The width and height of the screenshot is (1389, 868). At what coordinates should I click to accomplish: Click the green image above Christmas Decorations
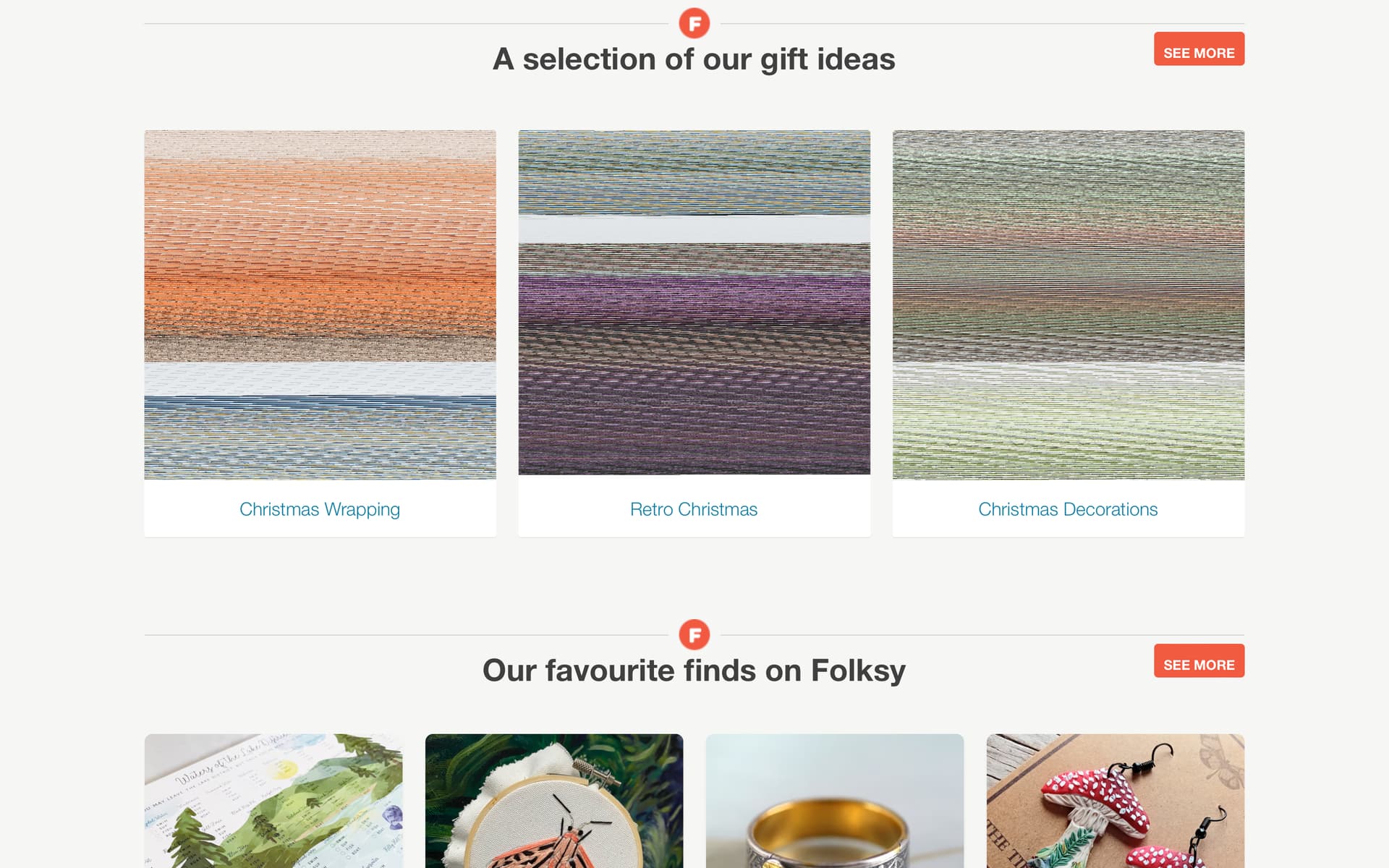1068,304
